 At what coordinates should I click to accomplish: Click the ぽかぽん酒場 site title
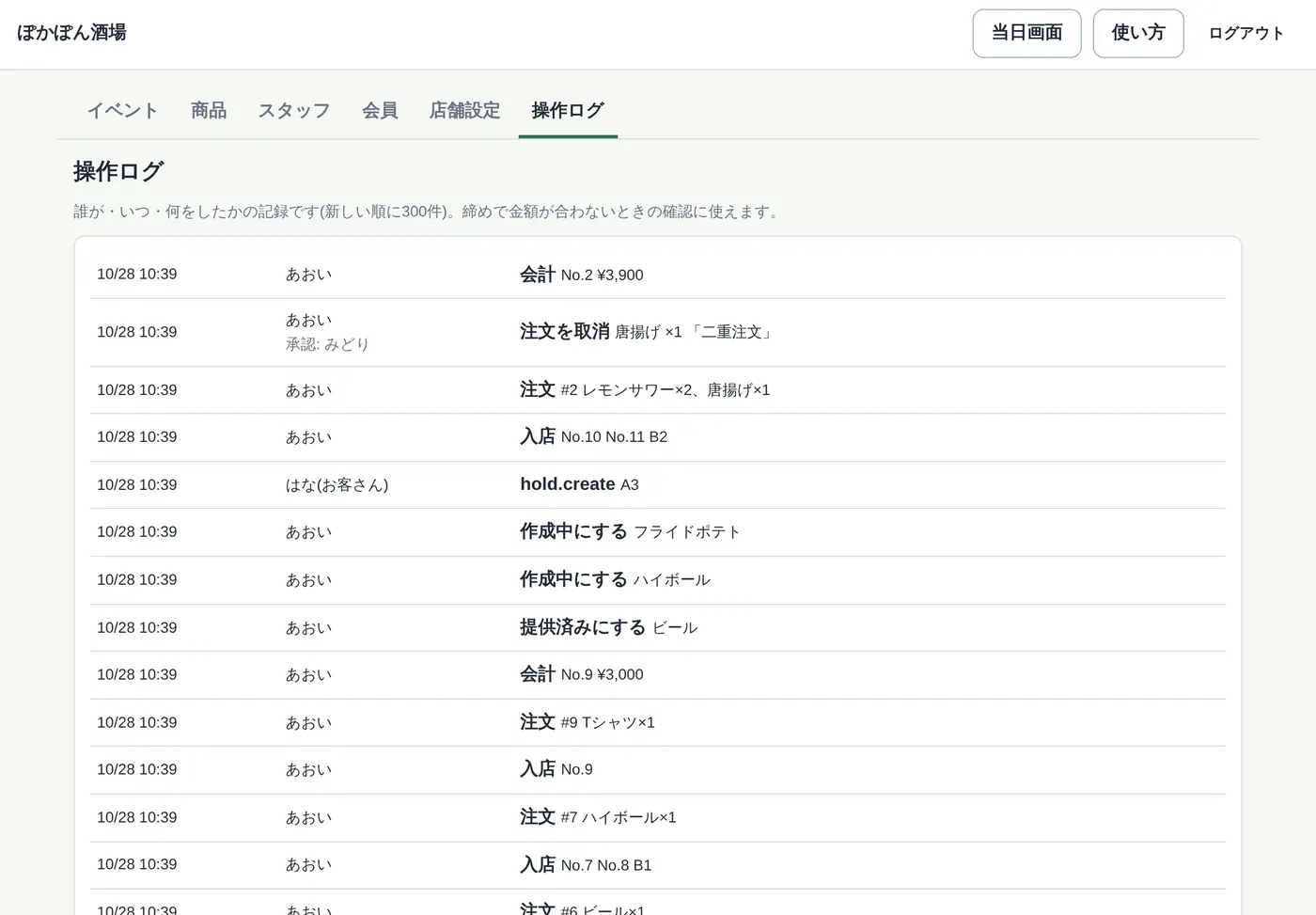point(71,33)
